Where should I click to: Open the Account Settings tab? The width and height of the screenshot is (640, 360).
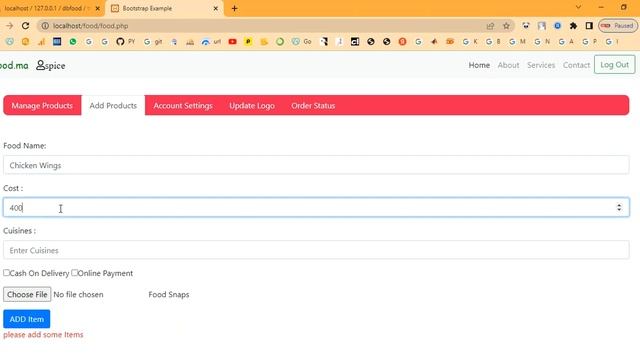coord(183,105)
